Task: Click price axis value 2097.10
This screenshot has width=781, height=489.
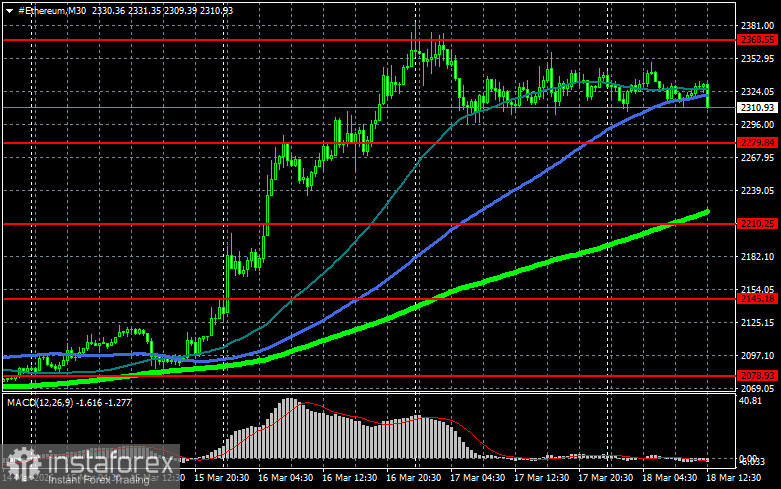Action: point(758,356)
